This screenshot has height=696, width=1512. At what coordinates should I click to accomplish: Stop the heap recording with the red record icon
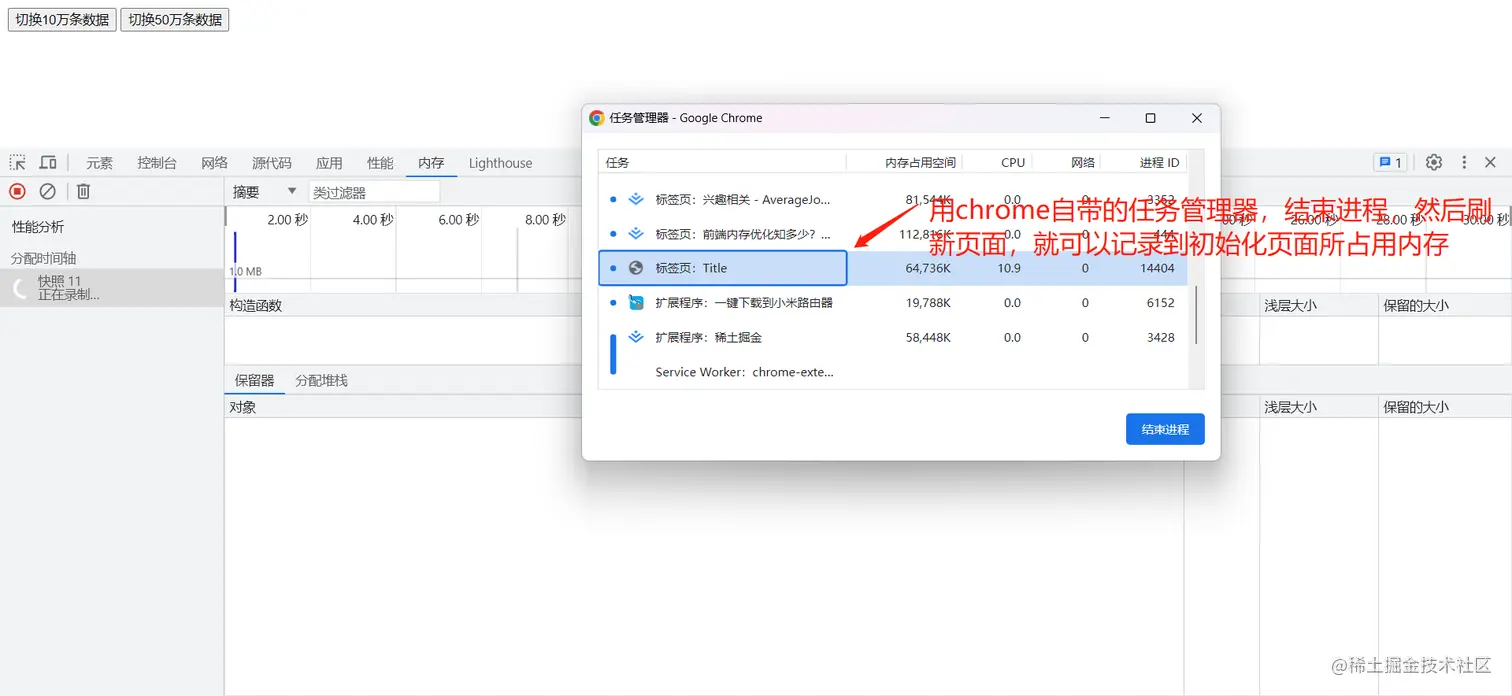click(17, 191)
